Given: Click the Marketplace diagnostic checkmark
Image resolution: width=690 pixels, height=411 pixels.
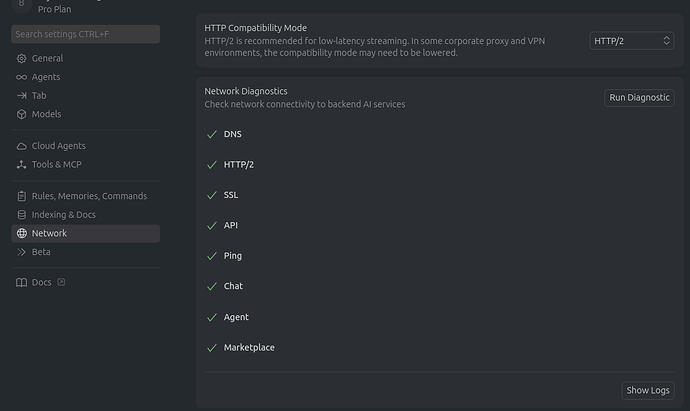Looking at the screenshot, I should point(211,348).
